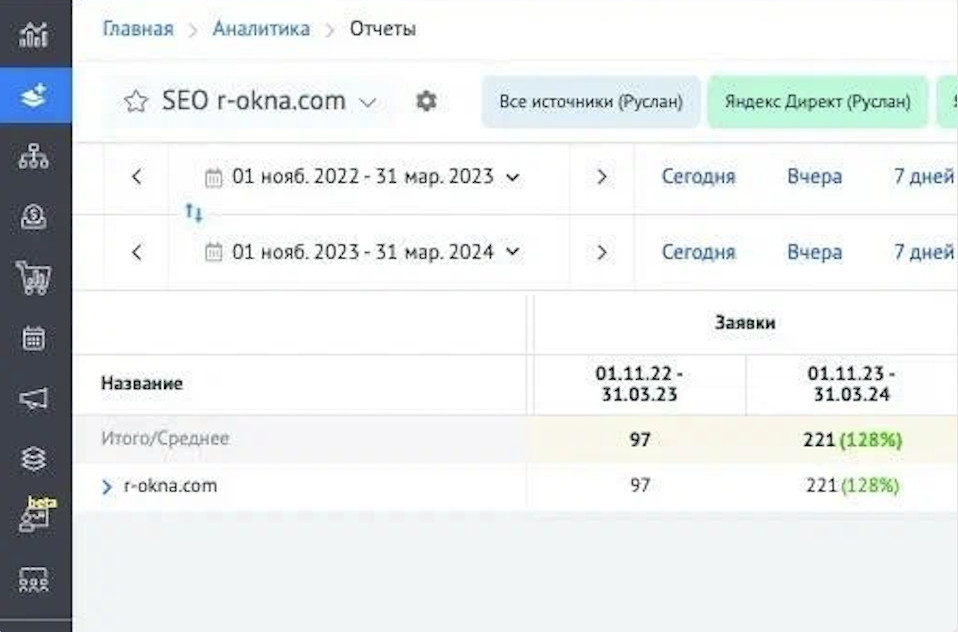Open the 01 нояб. 2022 - 31 мар. 2023 date picker
958x632 pixels.
click(x=363, y=177)
